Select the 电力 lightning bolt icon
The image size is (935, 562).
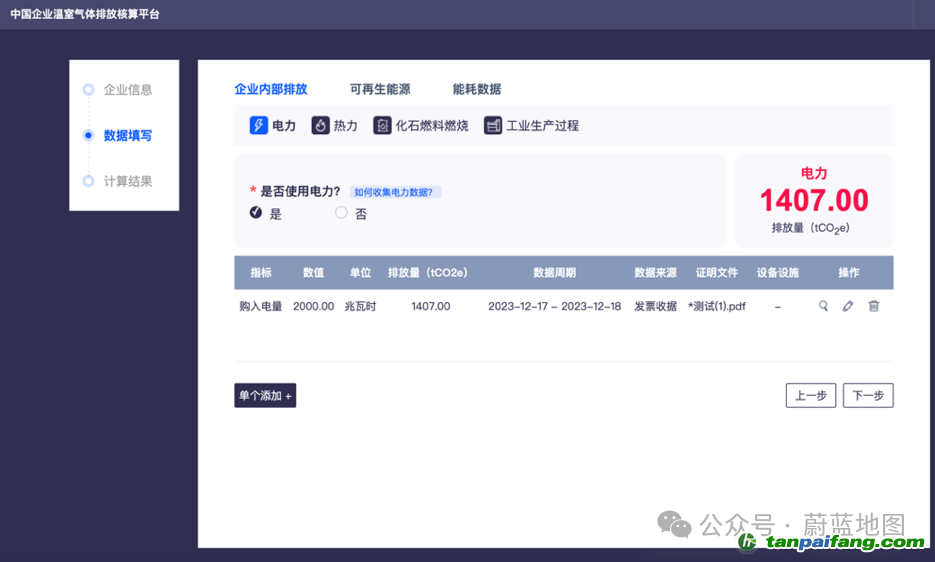pyautogui.click(x=258, y=126)
